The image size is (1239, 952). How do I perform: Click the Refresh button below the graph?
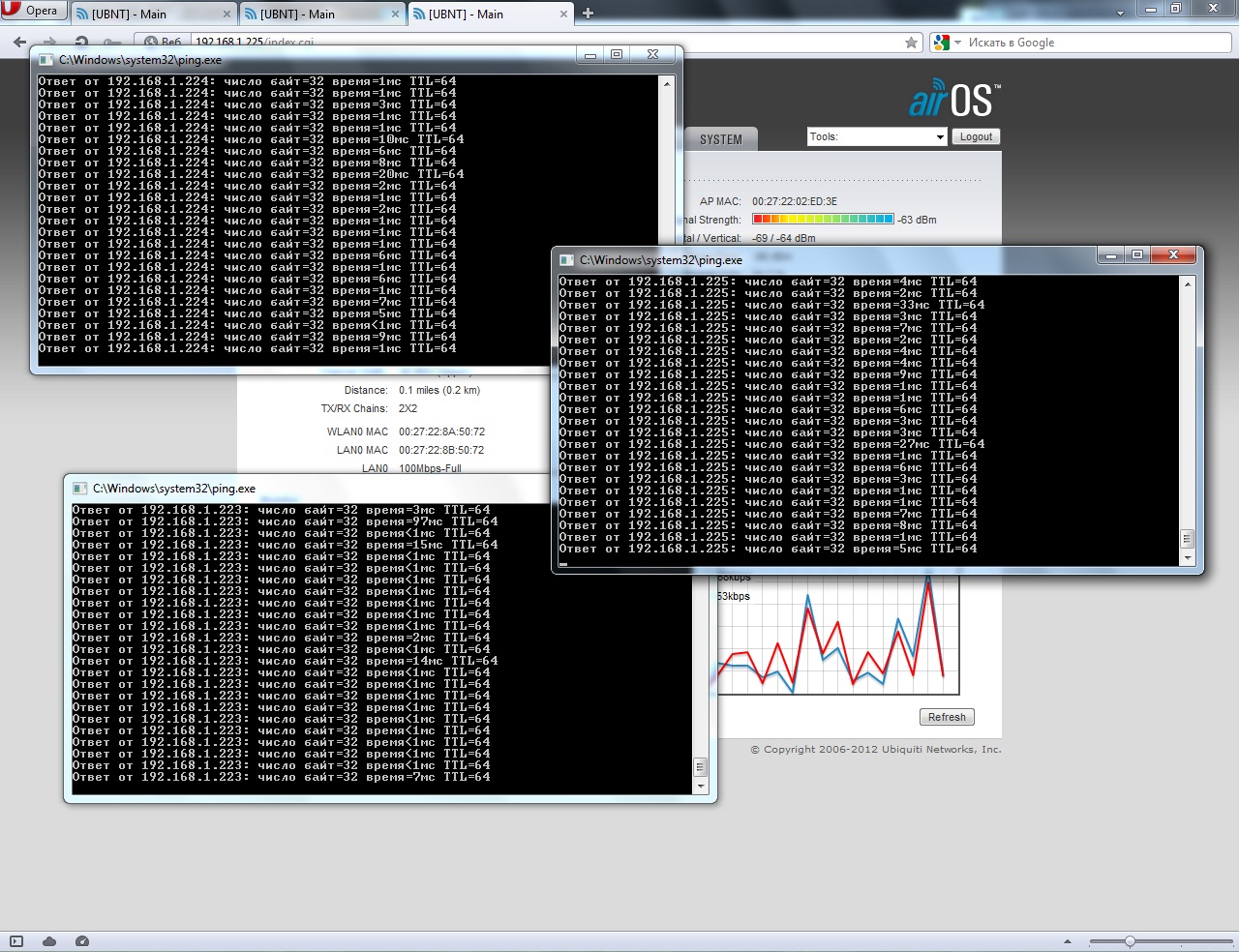tap(946, 717)
